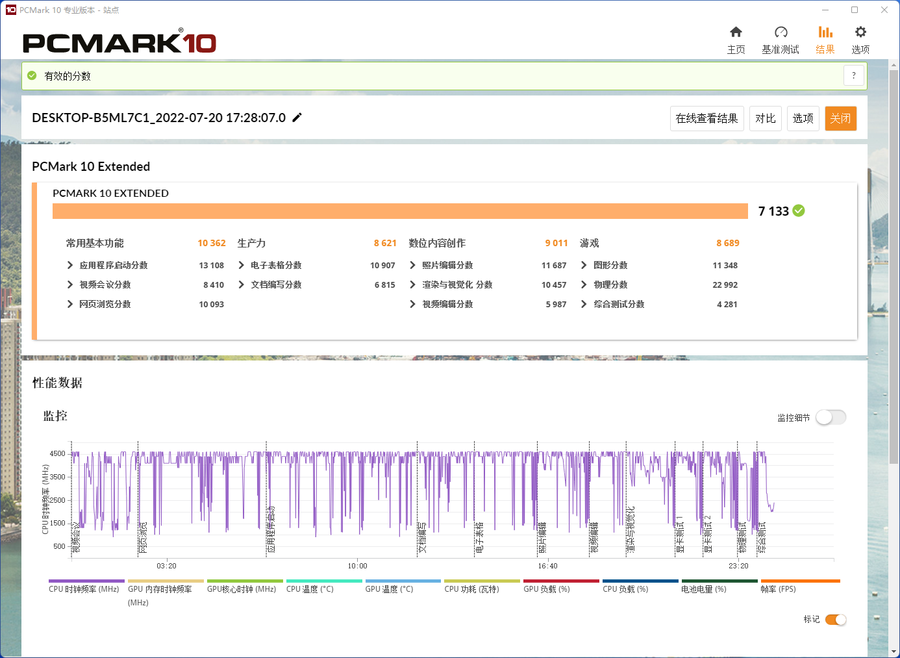Image resolution: width=900 pixels, height=658 pixels.
Task: Select the Results (结果) bar chart icon
Action: pyautogui.click(x=825, y=32)
